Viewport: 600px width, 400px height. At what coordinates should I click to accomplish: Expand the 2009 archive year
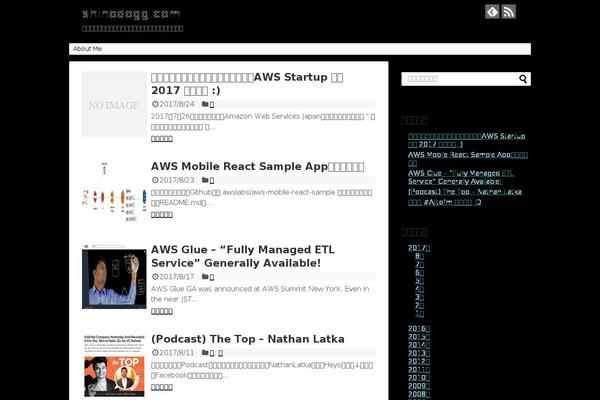pyautogui.click(x=419, y=386)
